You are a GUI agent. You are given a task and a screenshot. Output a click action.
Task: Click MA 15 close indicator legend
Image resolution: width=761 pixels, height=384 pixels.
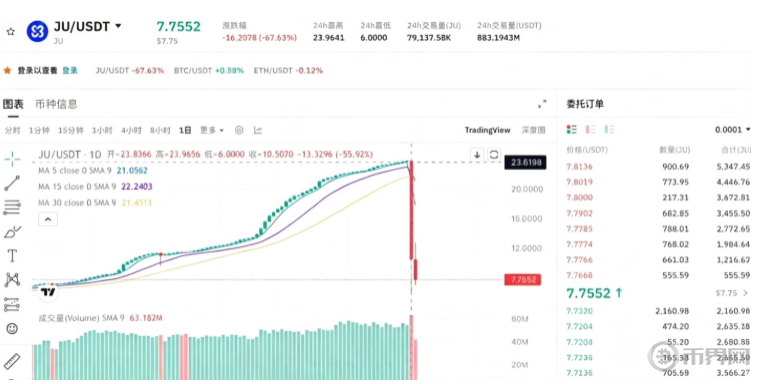(96, 186)
